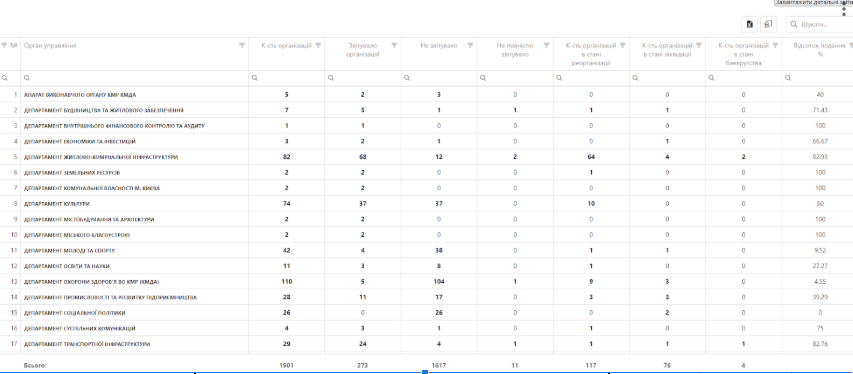
Task: Sort by 'Не звітувало' column header
Action: [x=438, y=46]
